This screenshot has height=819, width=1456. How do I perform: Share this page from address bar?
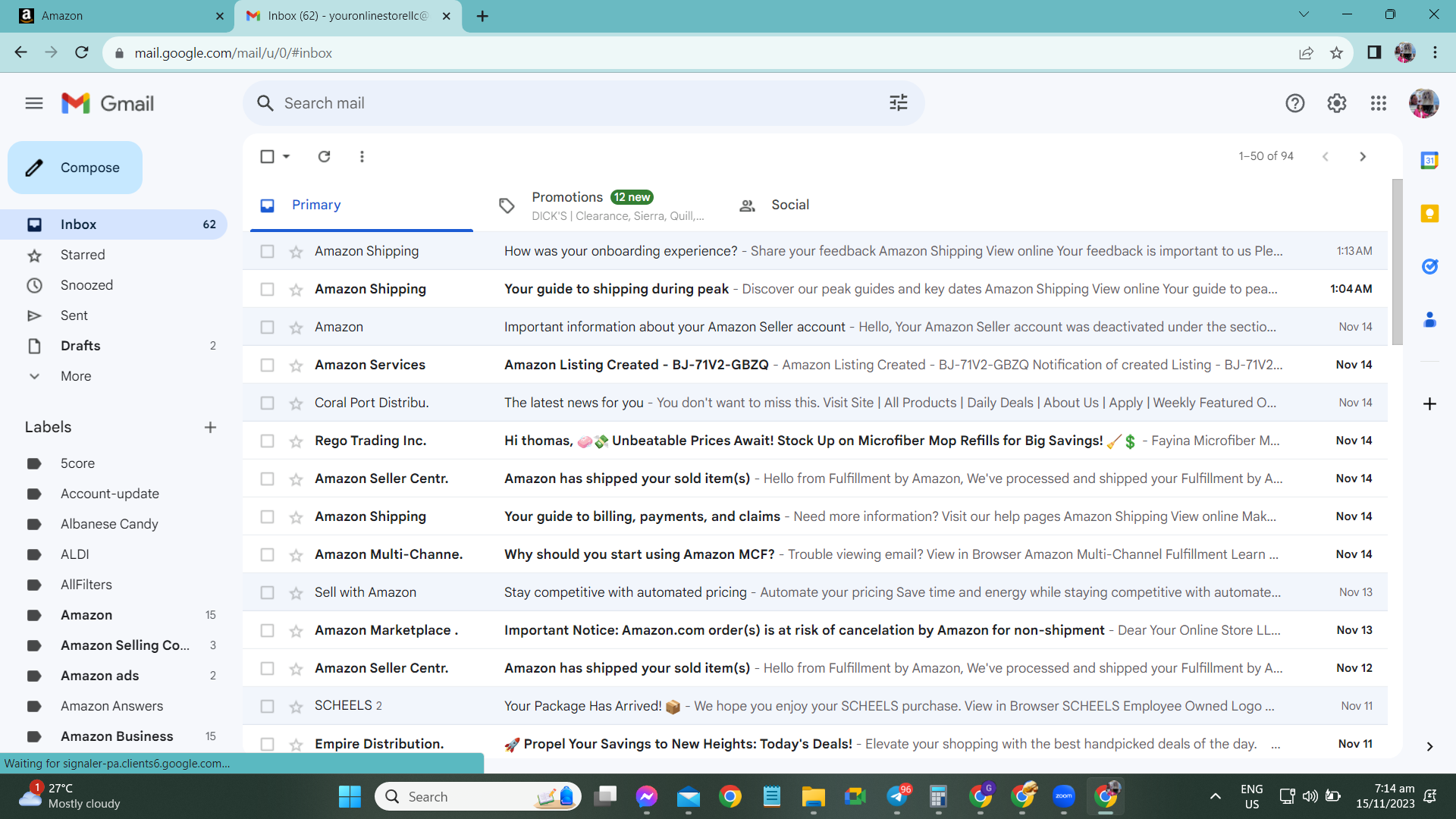pyautogui.click(x=1306, y=52)
